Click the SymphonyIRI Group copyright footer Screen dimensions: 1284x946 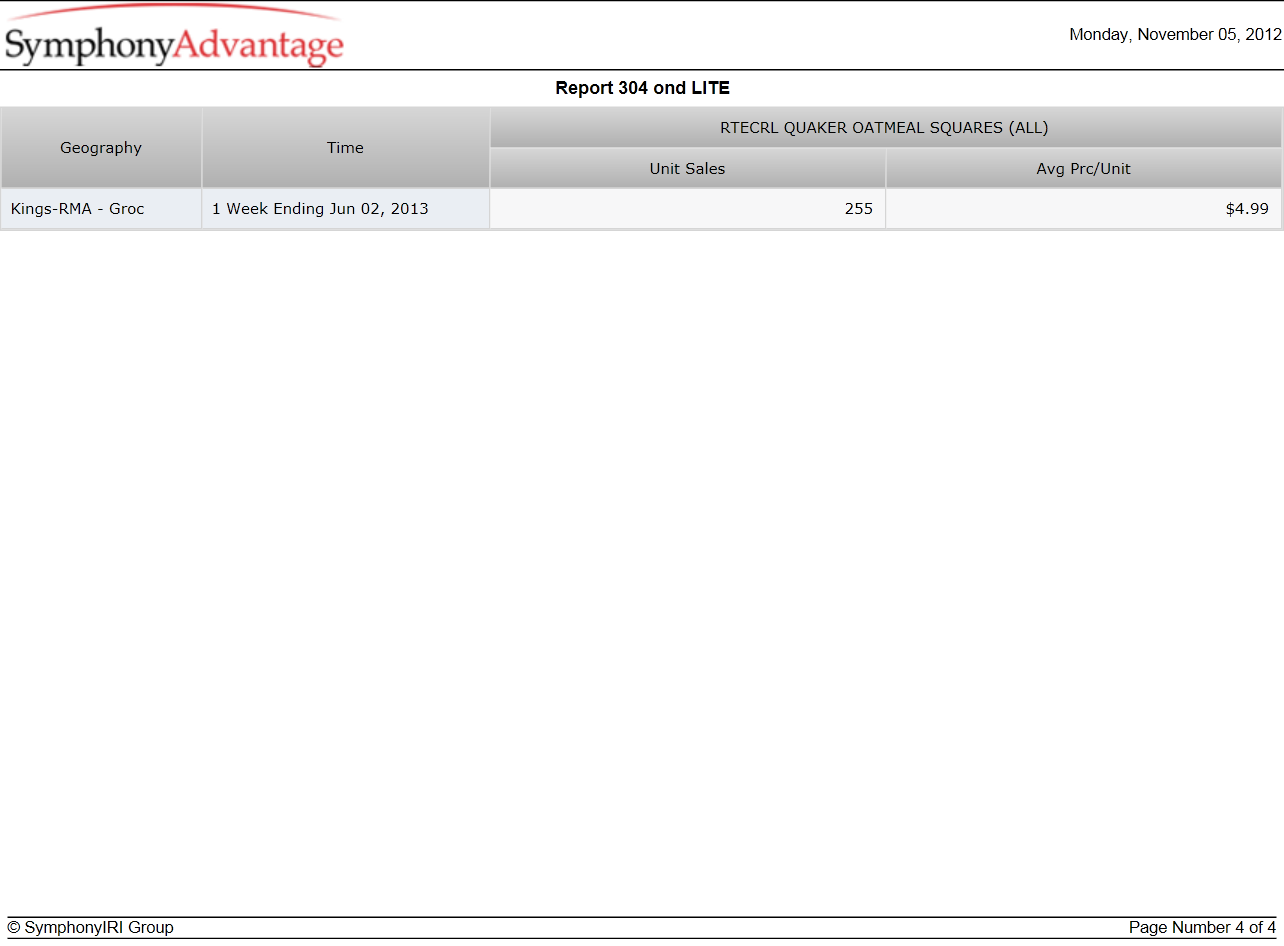coord(90,928)
